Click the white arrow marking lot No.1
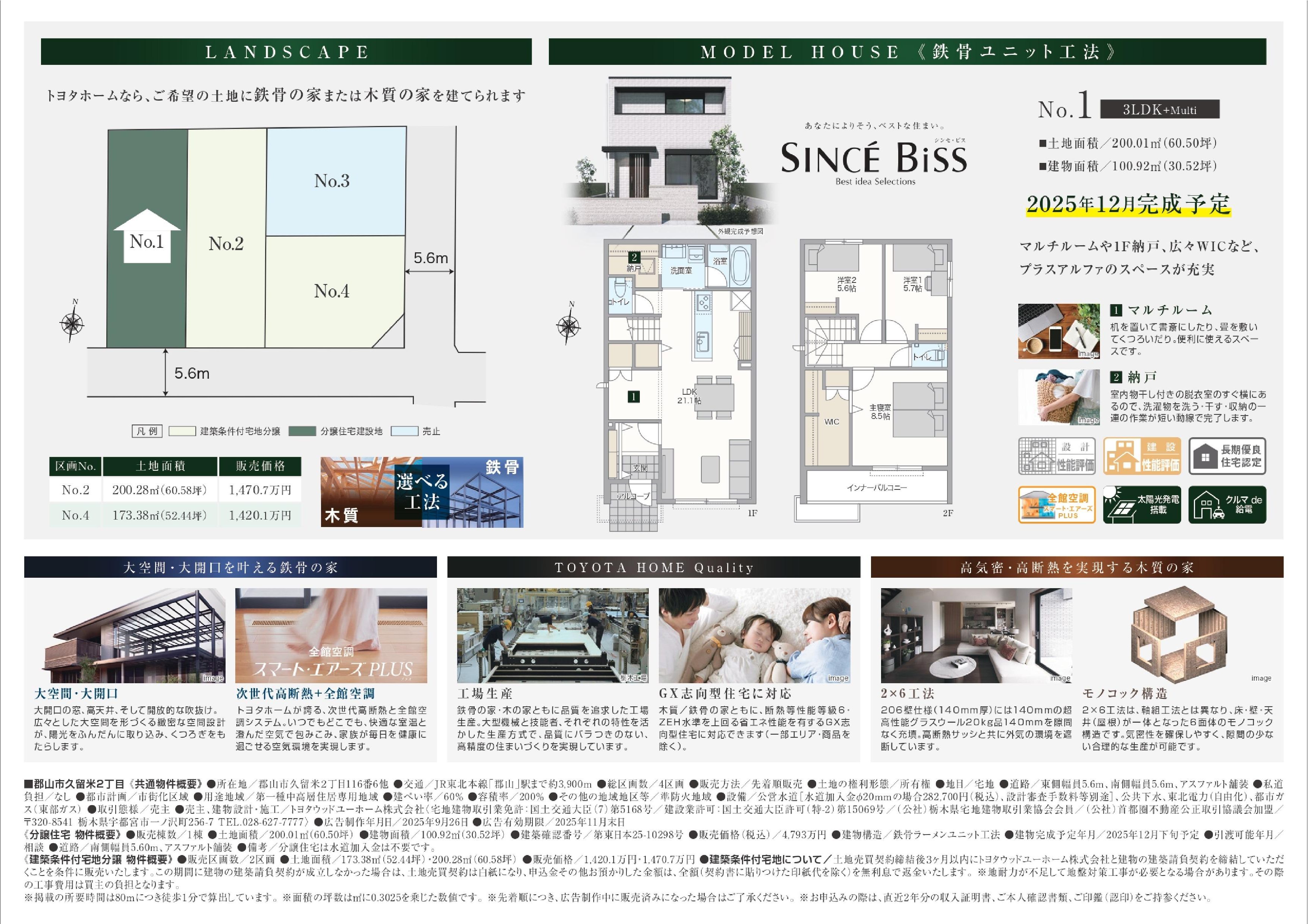This screenshot has height=924, width=1308. 147,236
